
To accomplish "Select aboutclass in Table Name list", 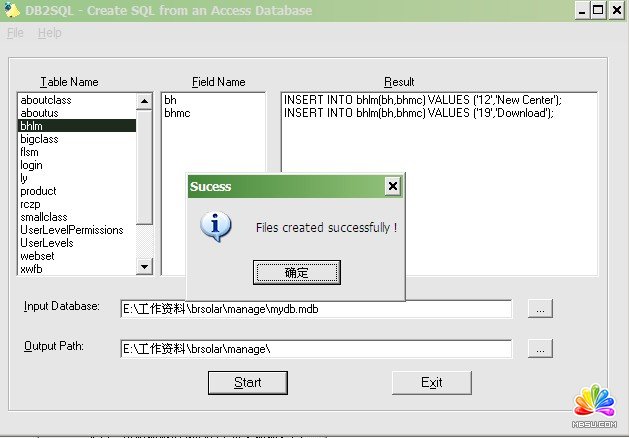I will [x=46, y=100].
